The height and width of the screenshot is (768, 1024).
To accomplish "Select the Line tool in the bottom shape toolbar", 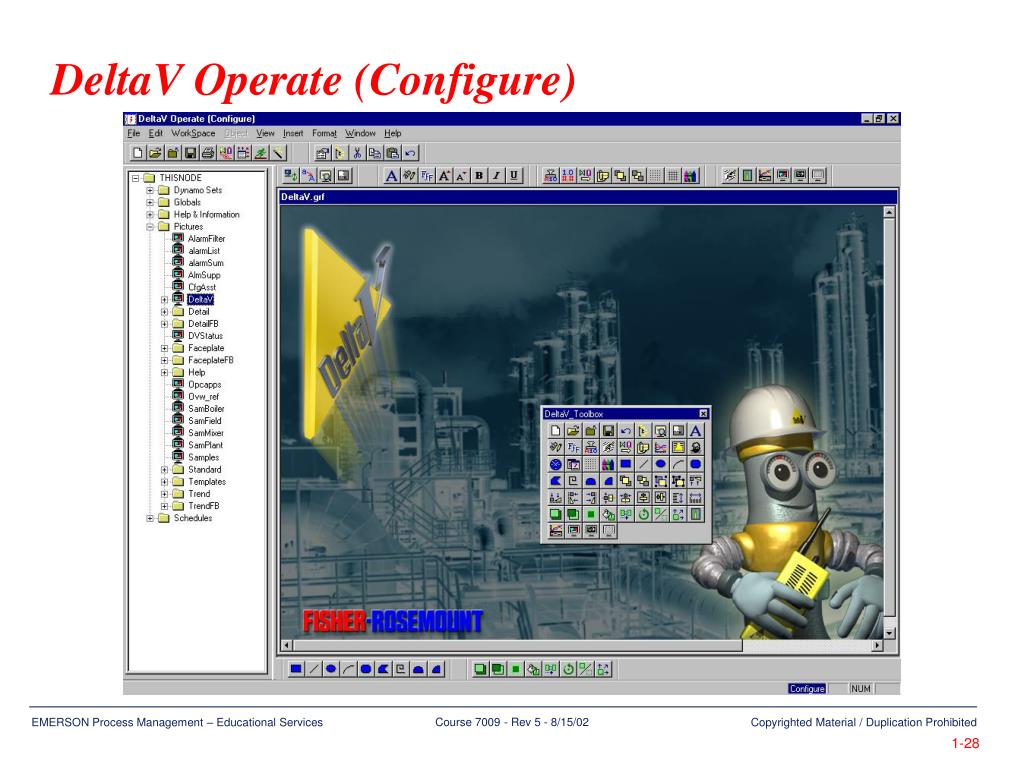I will [x=313, y=669].
